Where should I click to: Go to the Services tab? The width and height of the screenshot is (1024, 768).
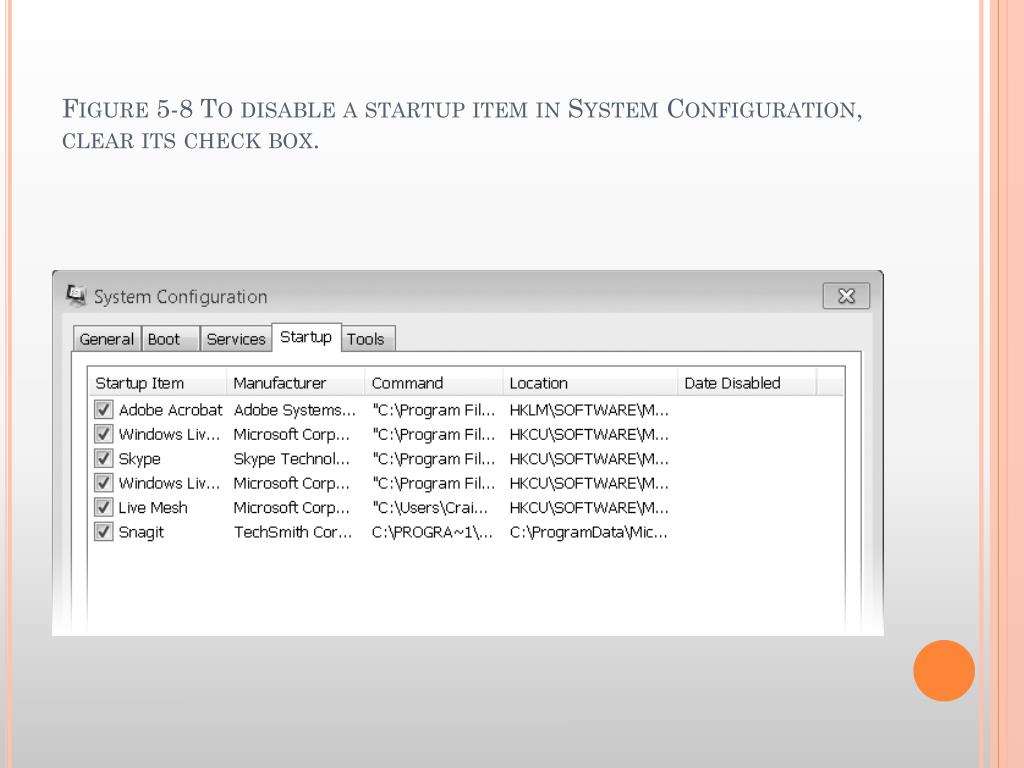pos(236,339)
